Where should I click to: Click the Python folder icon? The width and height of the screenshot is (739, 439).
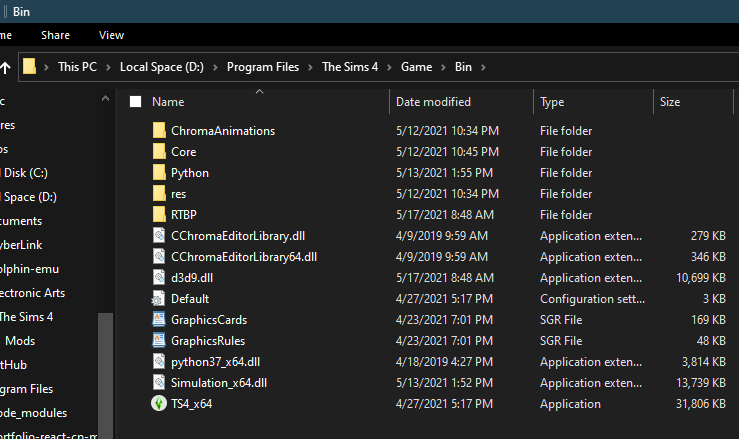159,173
